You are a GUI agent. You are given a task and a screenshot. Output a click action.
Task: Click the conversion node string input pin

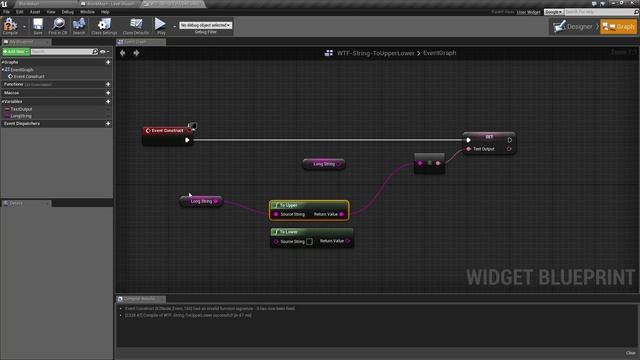point(420,163)
